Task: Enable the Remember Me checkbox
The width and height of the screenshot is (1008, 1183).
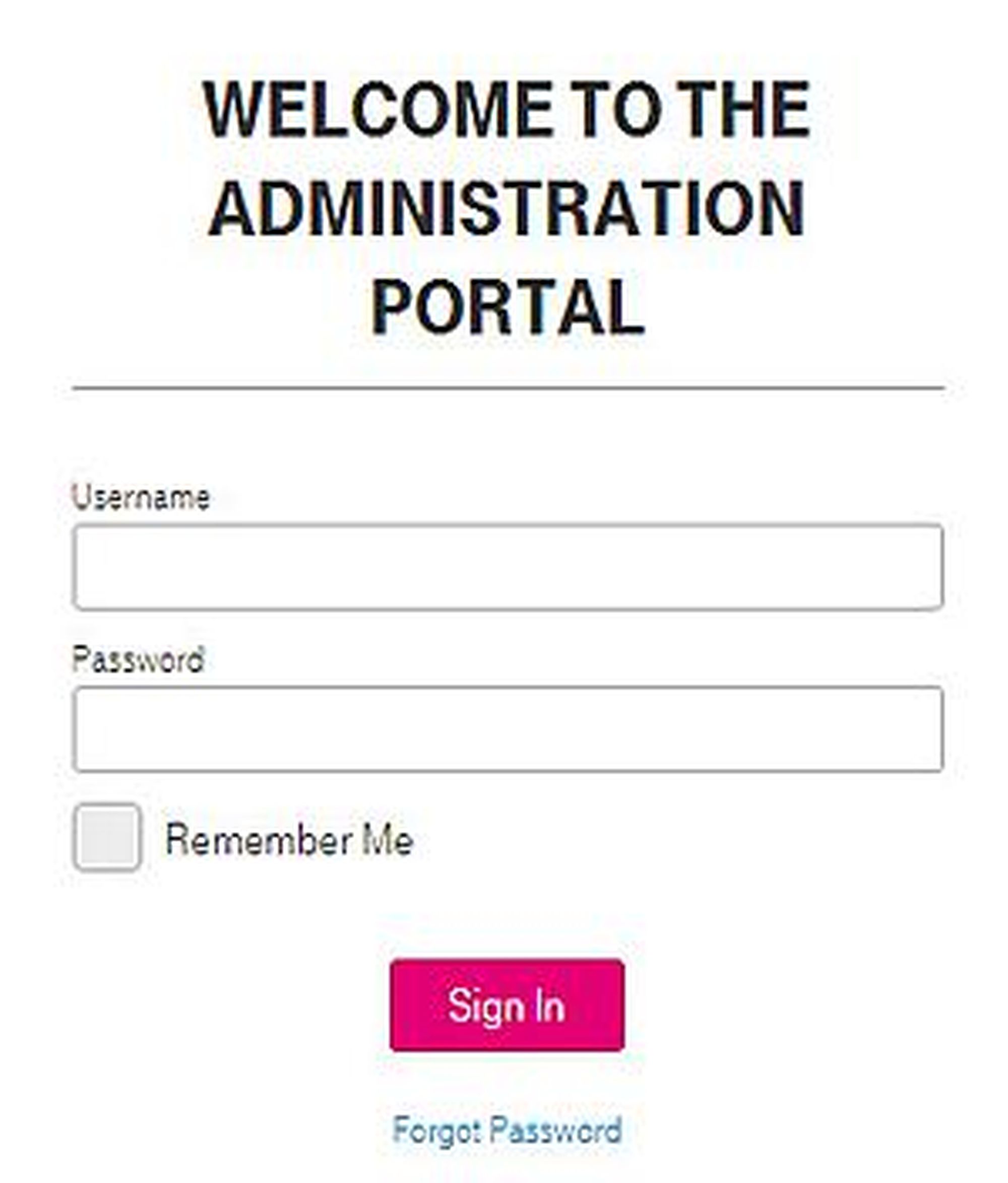Action: pos(107,838)
